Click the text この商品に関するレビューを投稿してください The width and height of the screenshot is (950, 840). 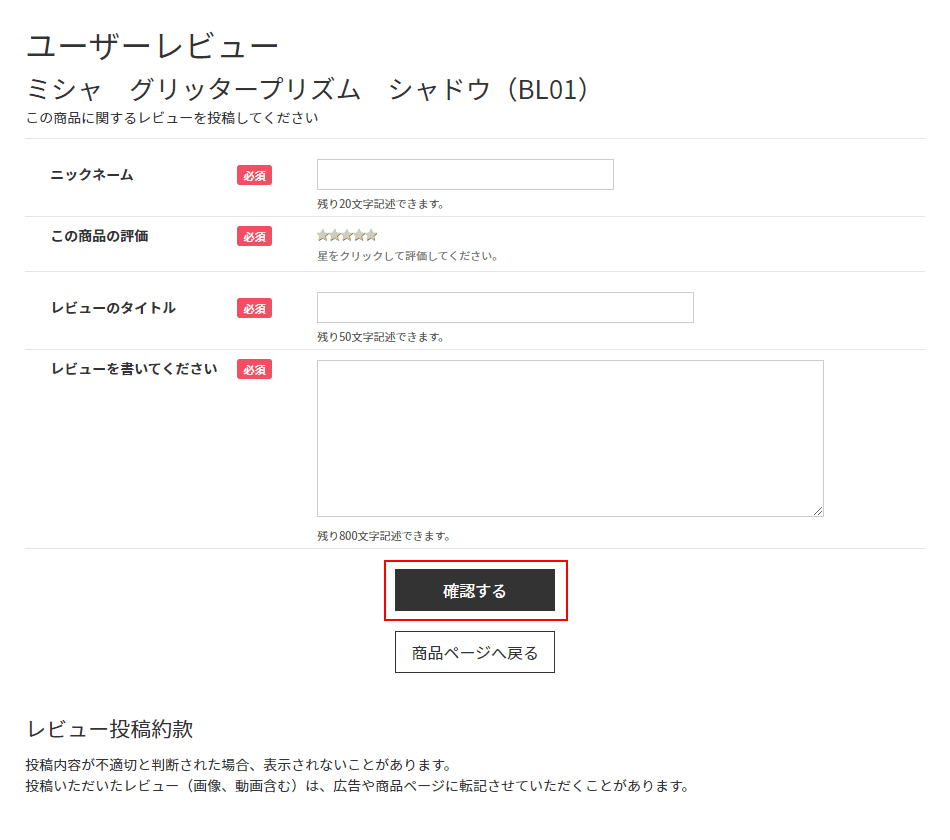[x=172, y=118]
